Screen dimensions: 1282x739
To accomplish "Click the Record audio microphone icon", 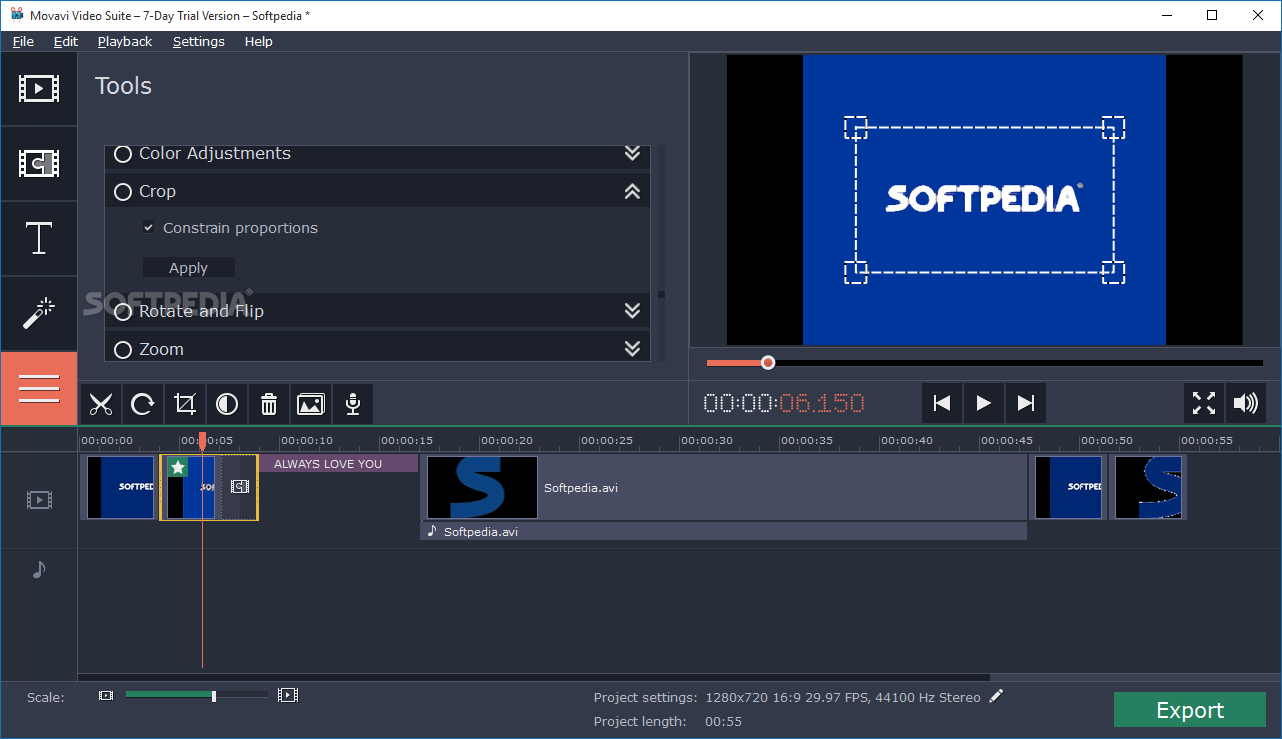I will coord(353,404).
